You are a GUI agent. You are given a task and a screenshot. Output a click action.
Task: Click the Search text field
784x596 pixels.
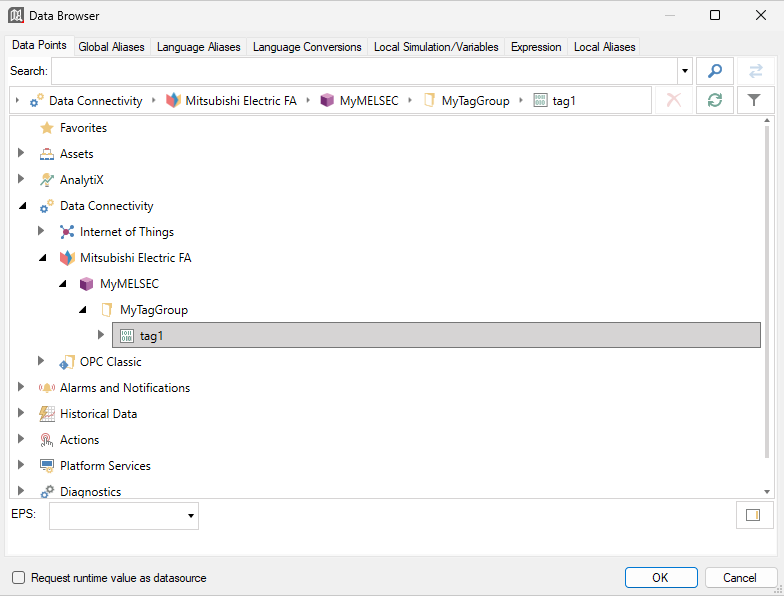364,71
